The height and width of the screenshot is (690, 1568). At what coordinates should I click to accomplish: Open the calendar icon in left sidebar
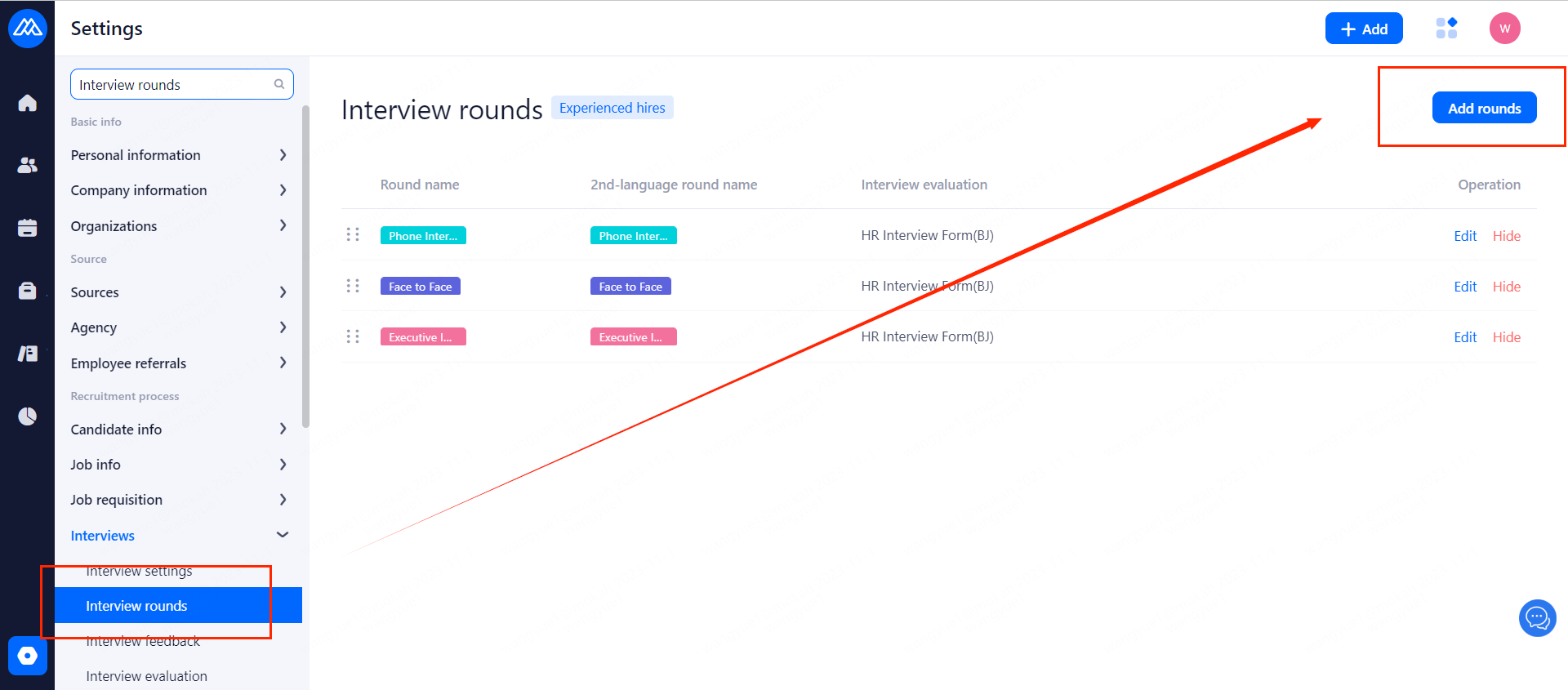tap(28, 228)
